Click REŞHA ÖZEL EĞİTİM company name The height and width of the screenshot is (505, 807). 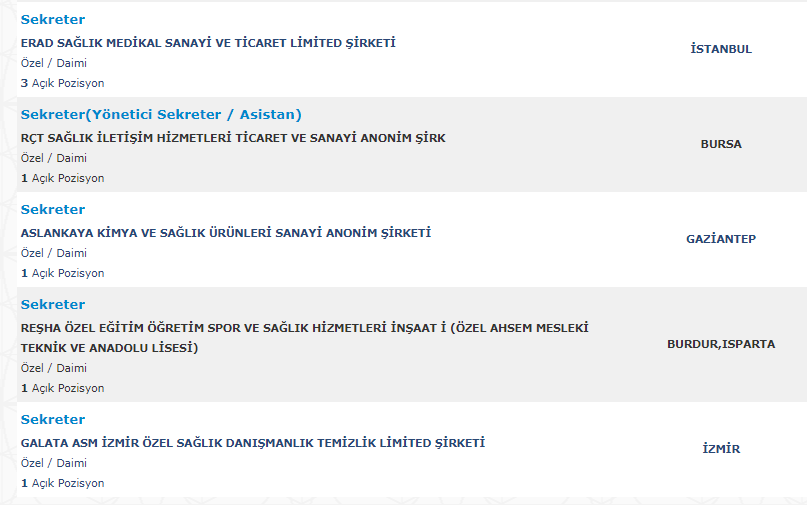pyautogui.click(x=305, y=328)
